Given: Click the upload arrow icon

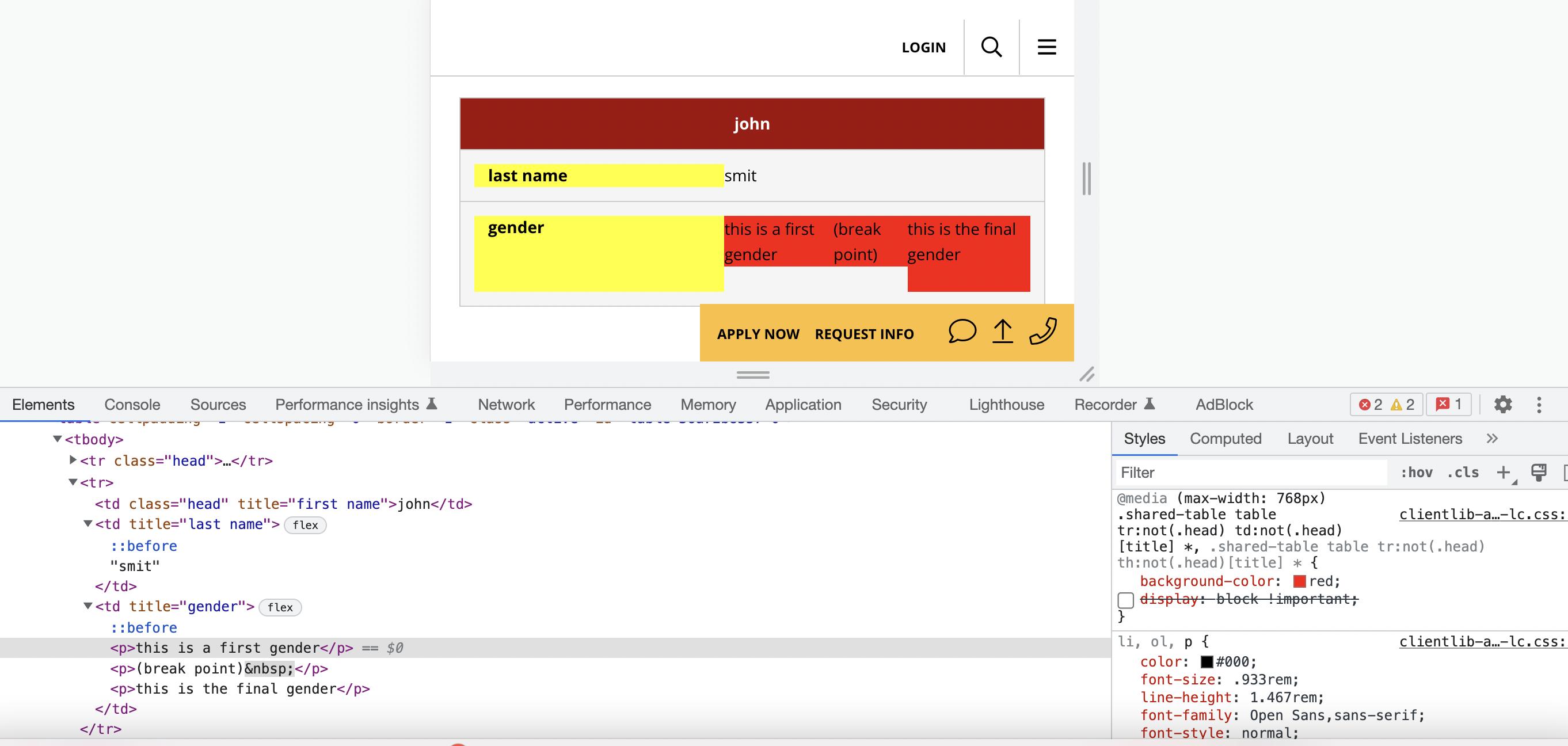Looking at the screenshot, I should click(1003, 332).
